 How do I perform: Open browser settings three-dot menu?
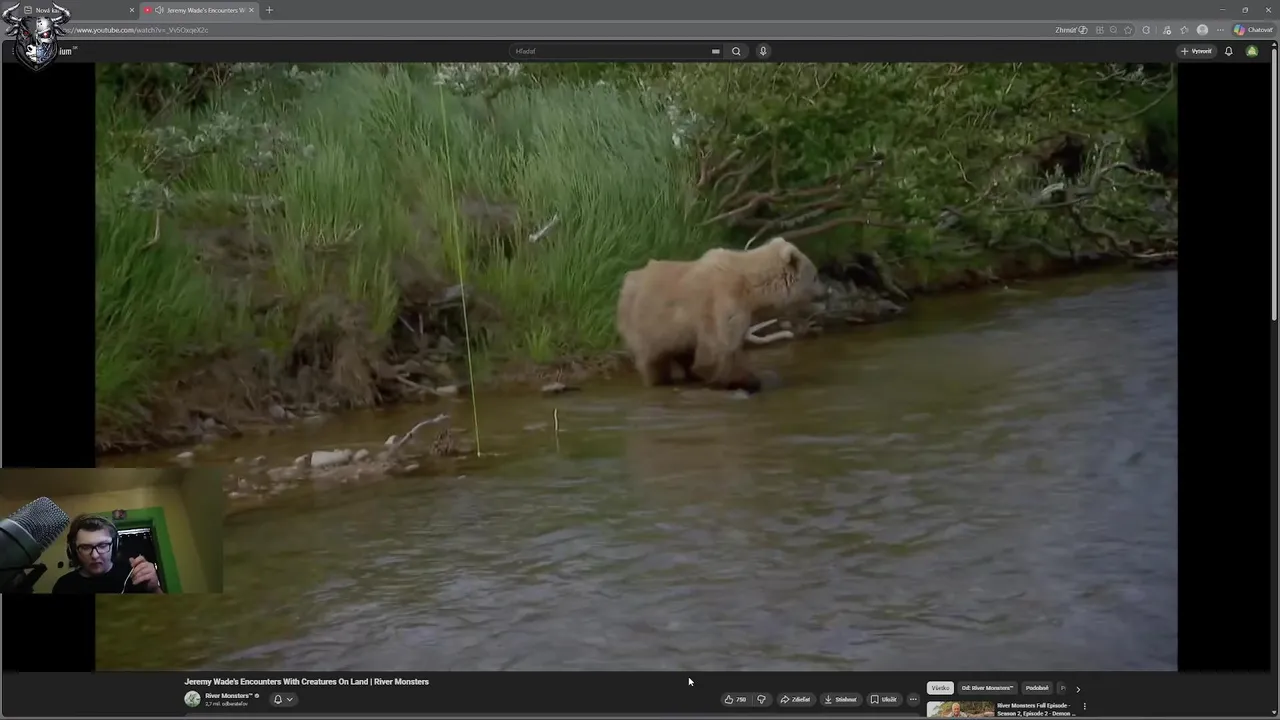coord(1220,30)
